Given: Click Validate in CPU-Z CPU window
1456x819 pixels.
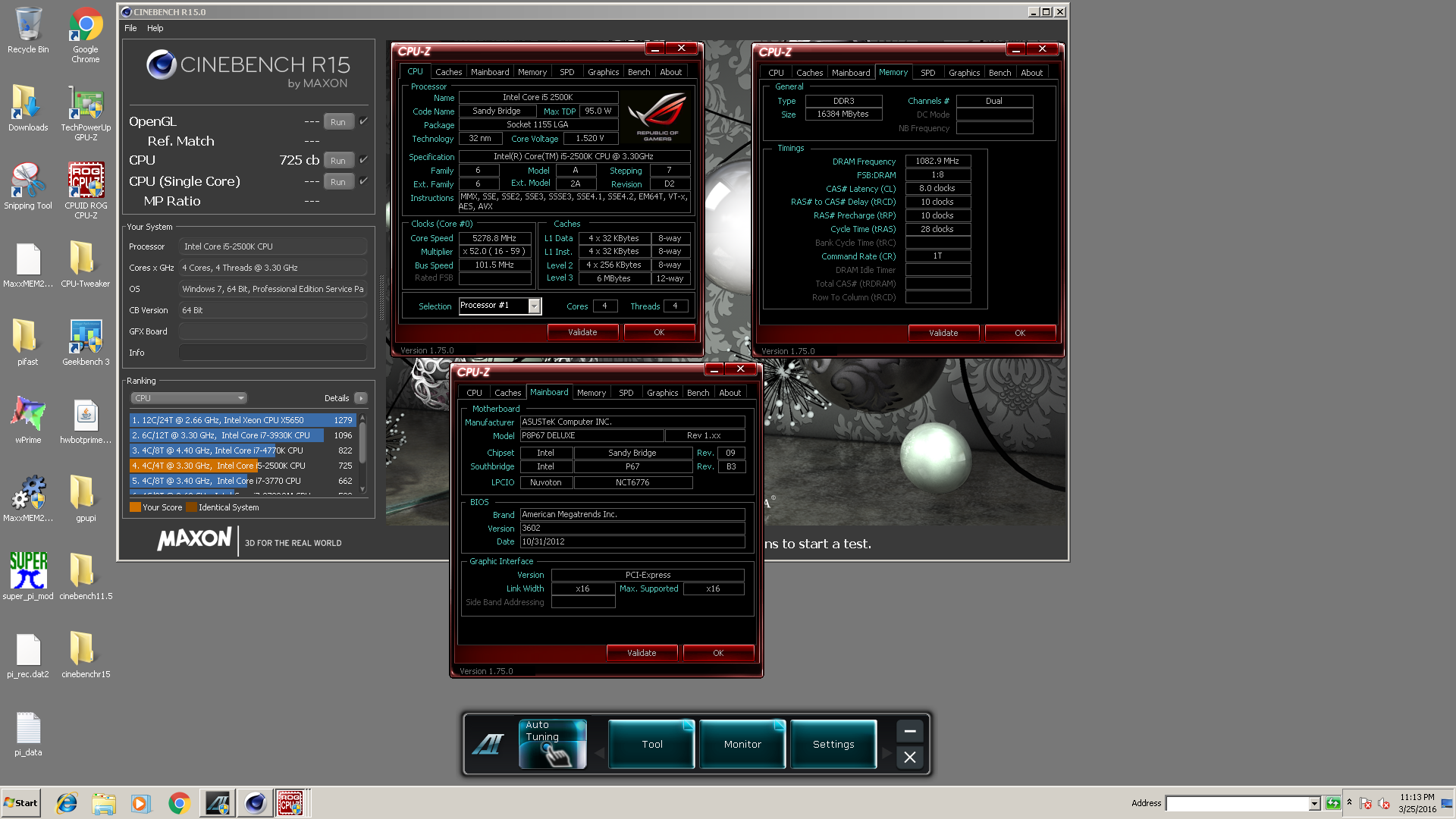Looking at the screenshot, I should click(582, 332).
